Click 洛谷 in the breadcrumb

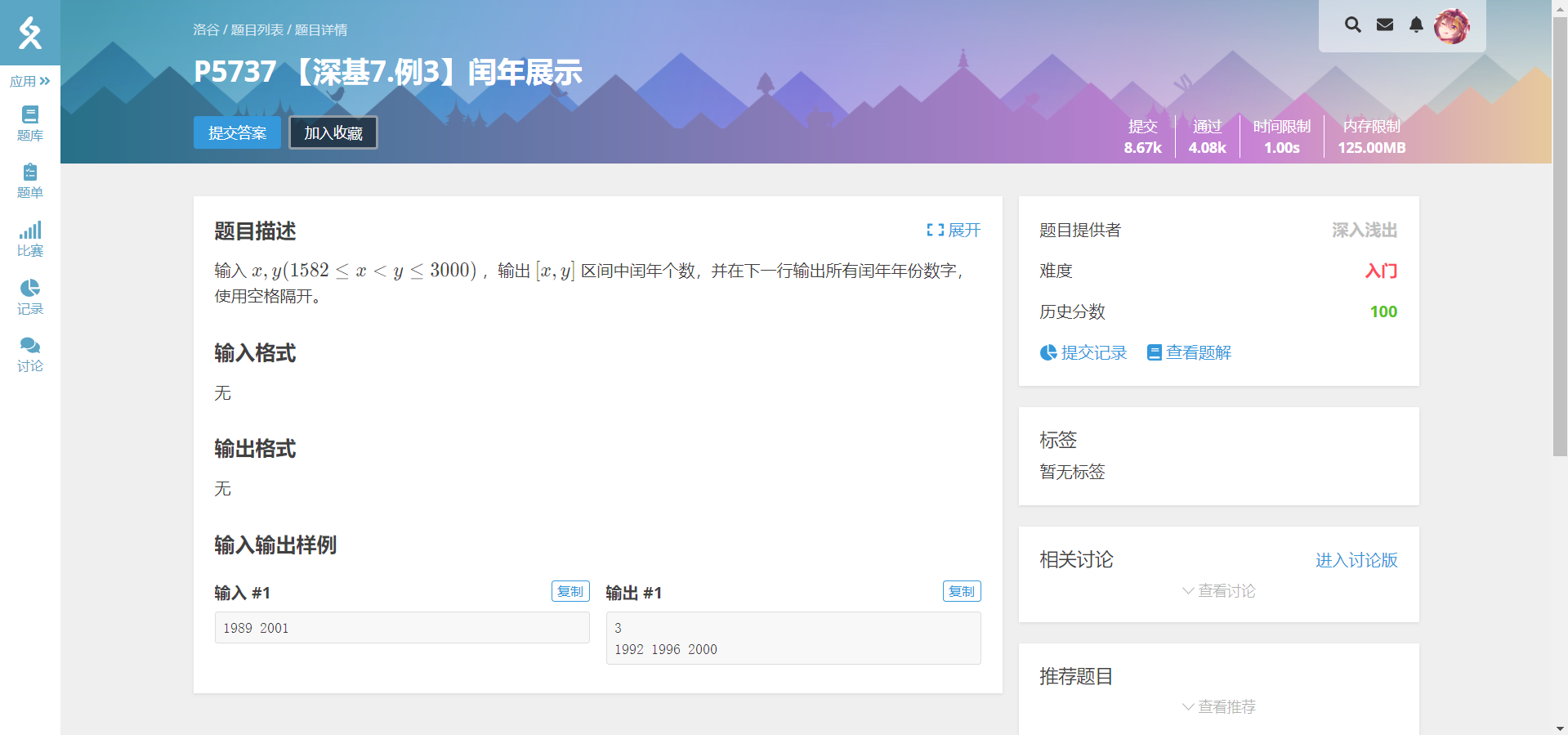tap(206, 30)
